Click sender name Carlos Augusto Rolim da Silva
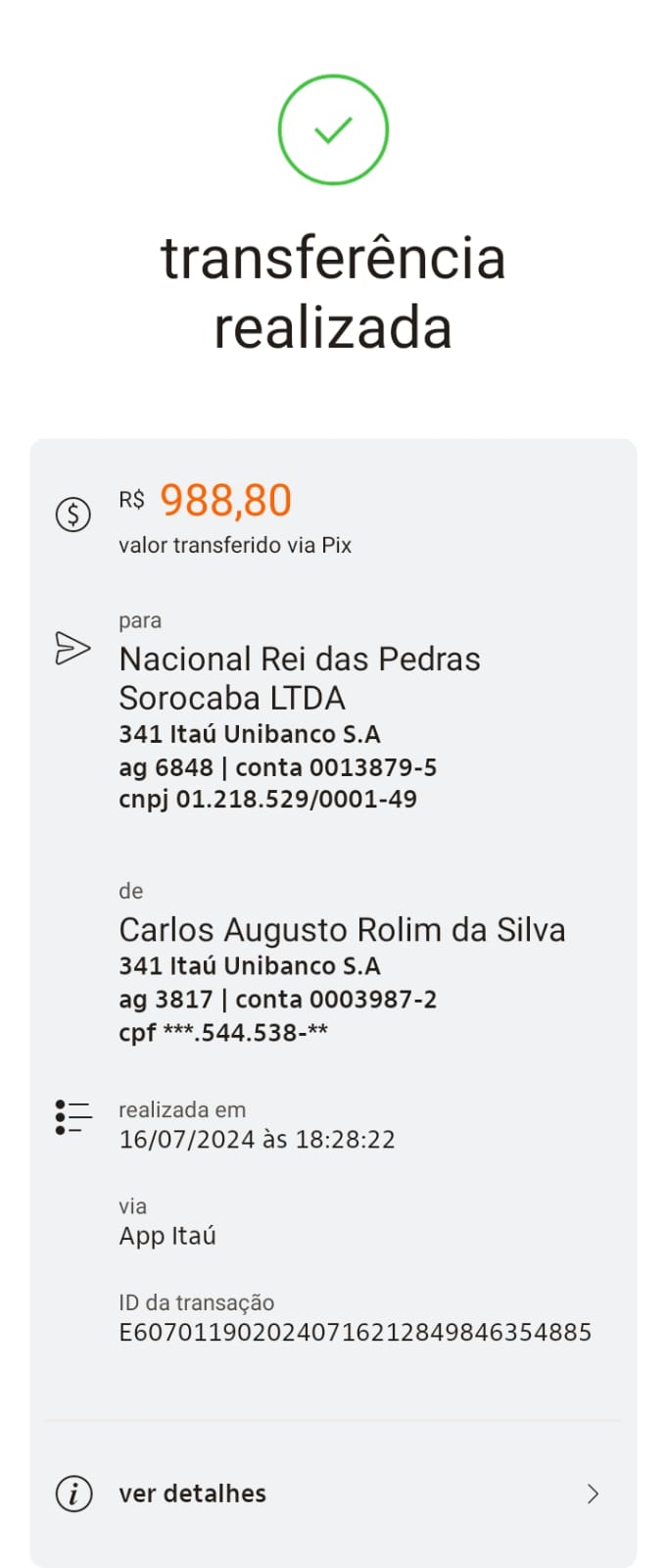Screen dimensions: 667x1568 [x=342, y=930]
